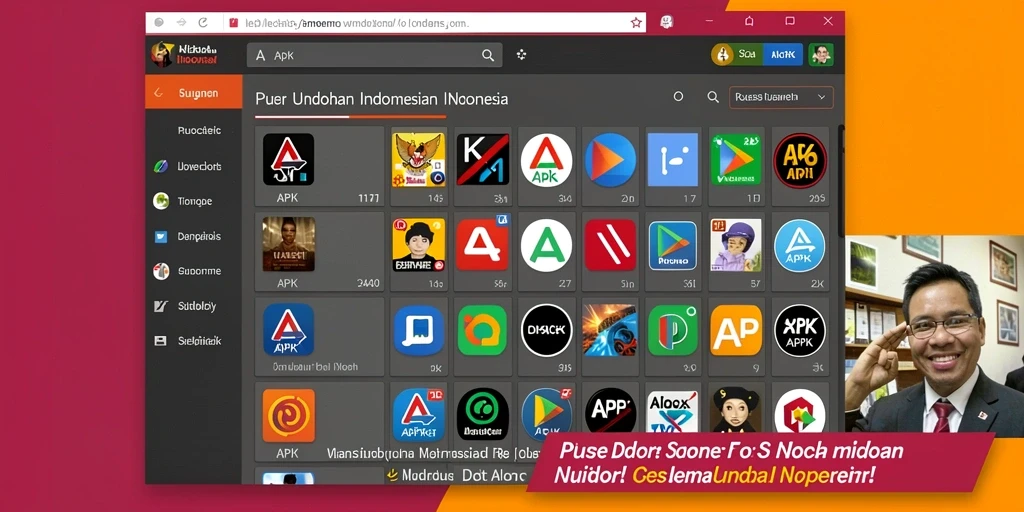Open the light blue circle APK app labeled 2K
The height and width of the screenshot is (512, 1024).
point(799,246)
